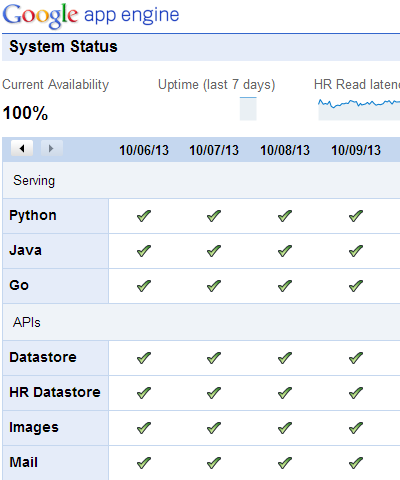Open the Google App Engine logo
Viewport: 400px width, 480px height.
[x=91, y=15]
